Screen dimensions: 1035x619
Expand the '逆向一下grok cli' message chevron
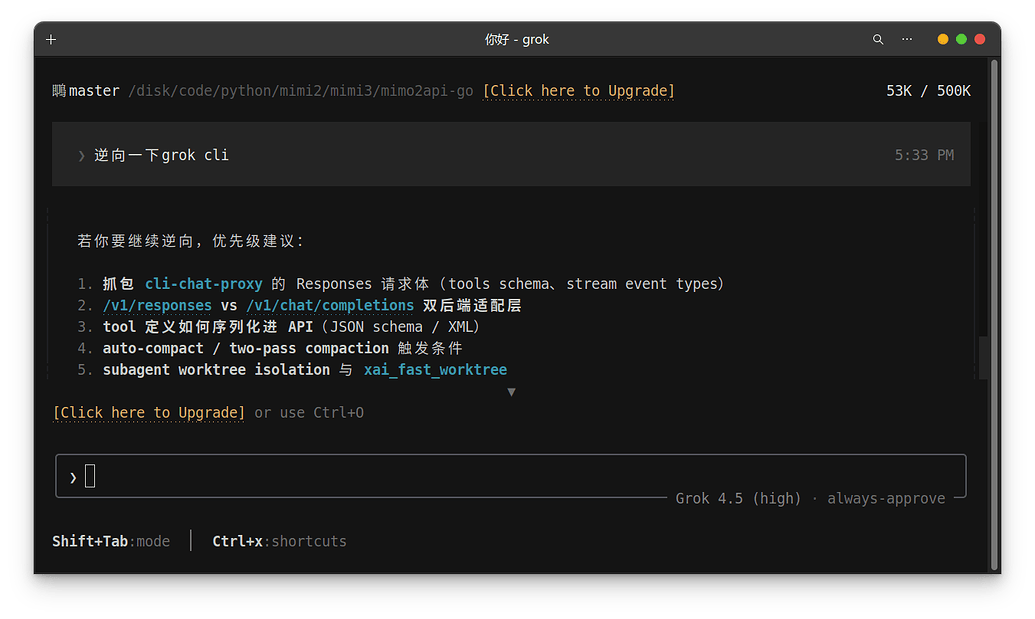coord(81,156)
